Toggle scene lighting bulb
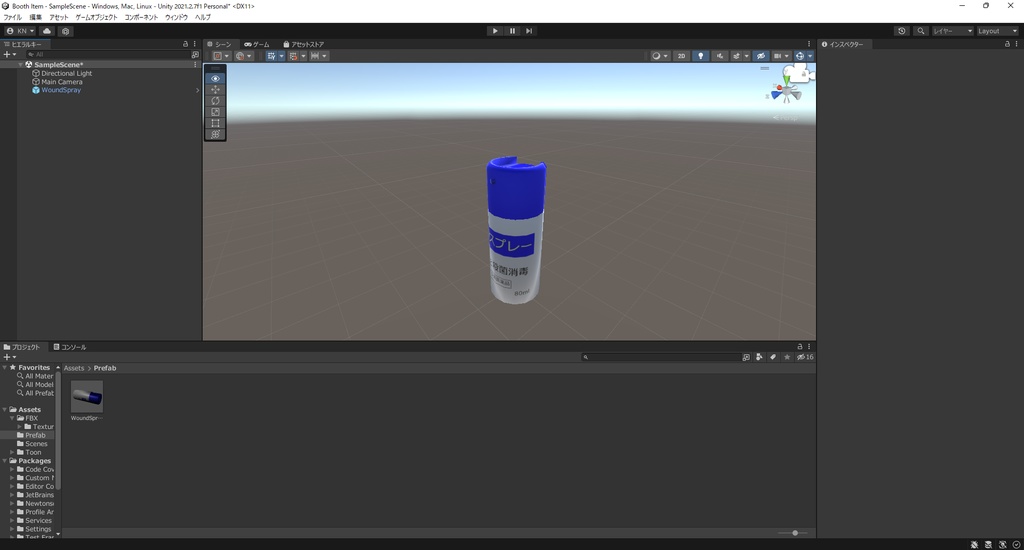 [x=700, y=56]
